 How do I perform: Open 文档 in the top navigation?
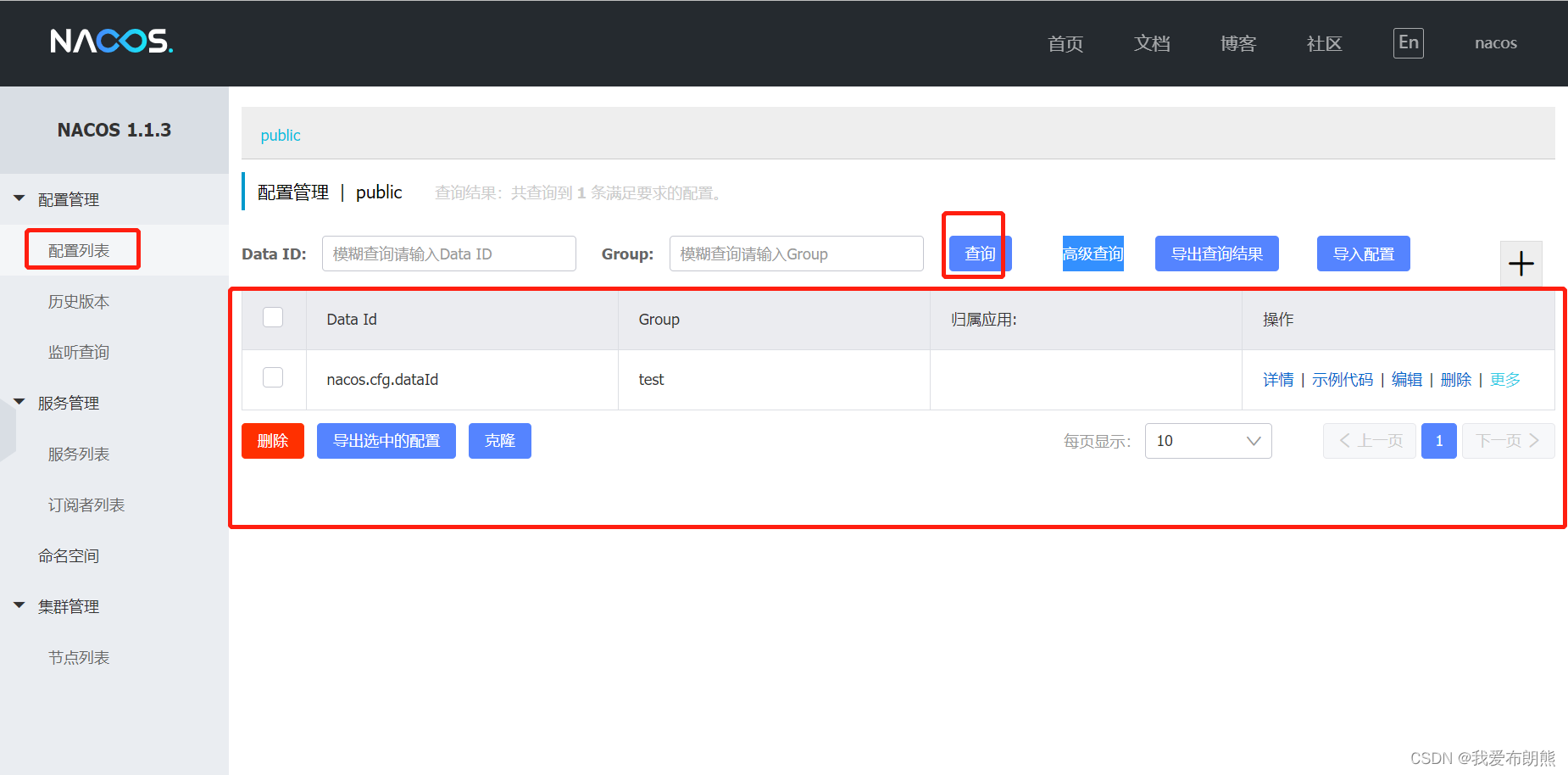[1152, 44]
